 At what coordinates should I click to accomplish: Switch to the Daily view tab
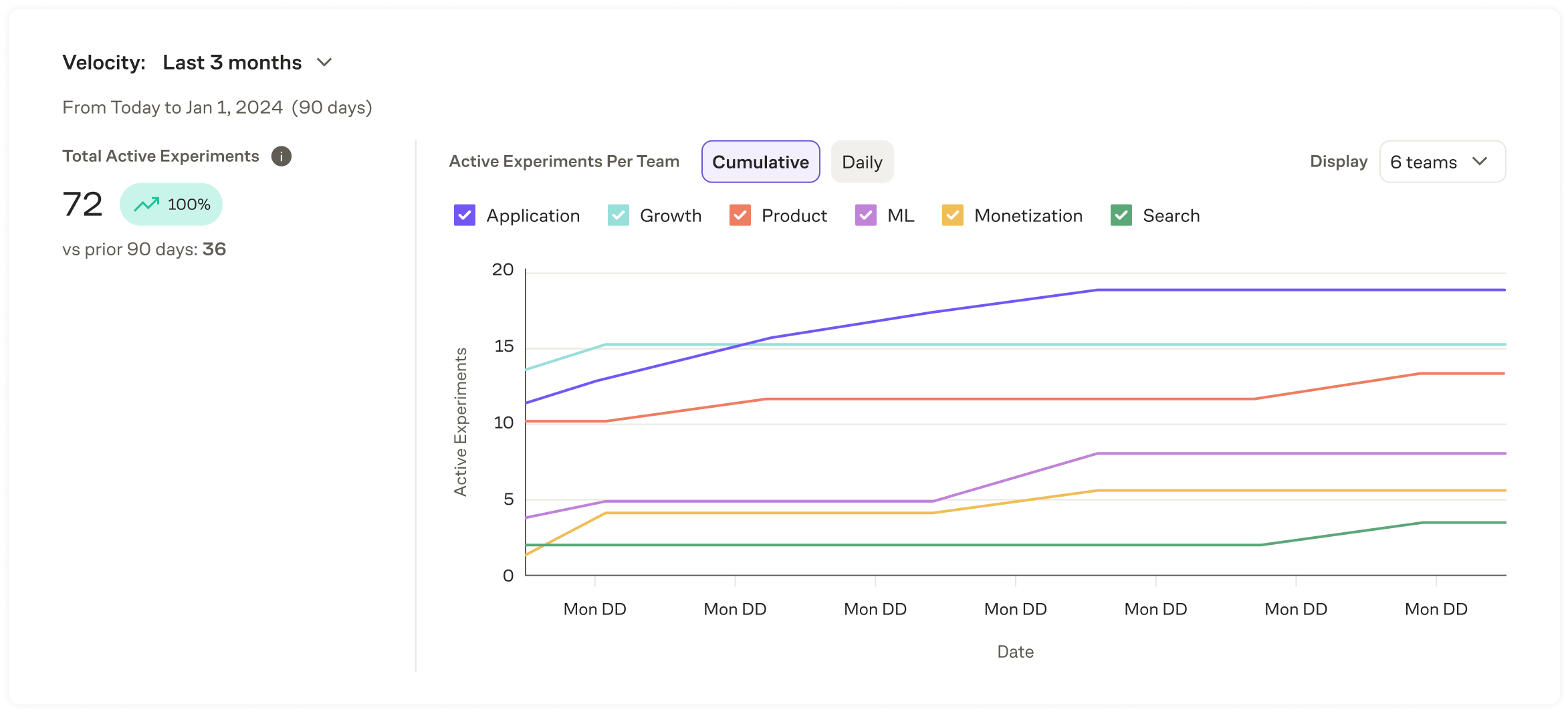862,162
